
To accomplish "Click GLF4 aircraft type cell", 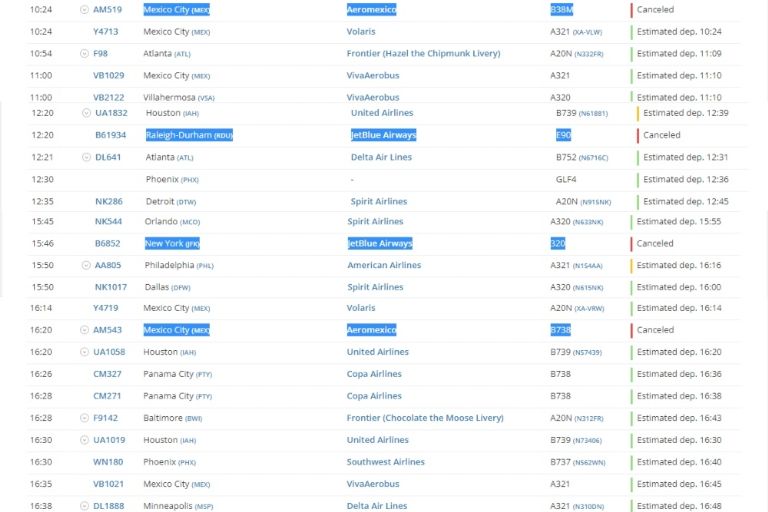I will 566,179.
